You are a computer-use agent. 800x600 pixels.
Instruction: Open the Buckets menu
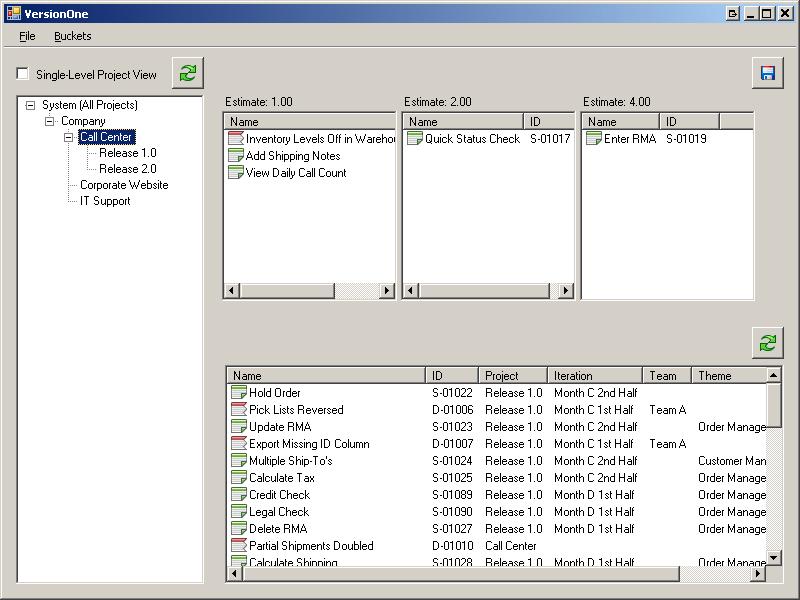72,36
